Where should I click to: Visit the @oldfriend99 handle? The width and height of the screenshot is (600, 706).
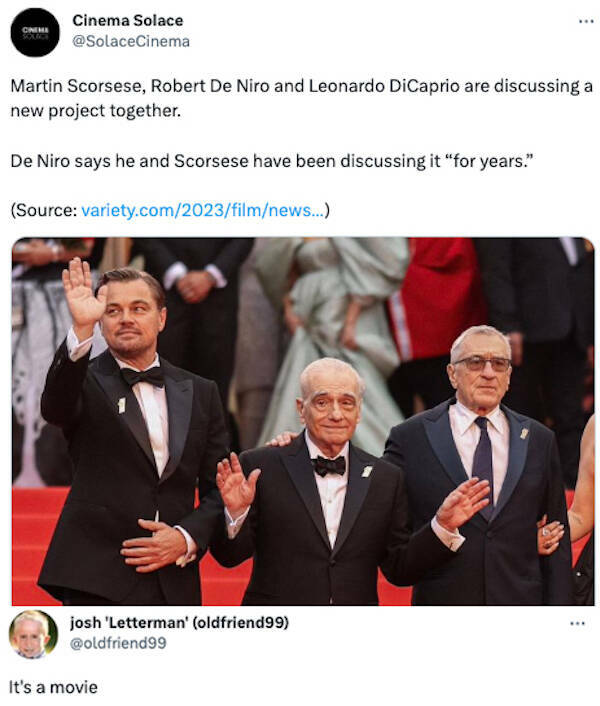[x=118, y=643]
